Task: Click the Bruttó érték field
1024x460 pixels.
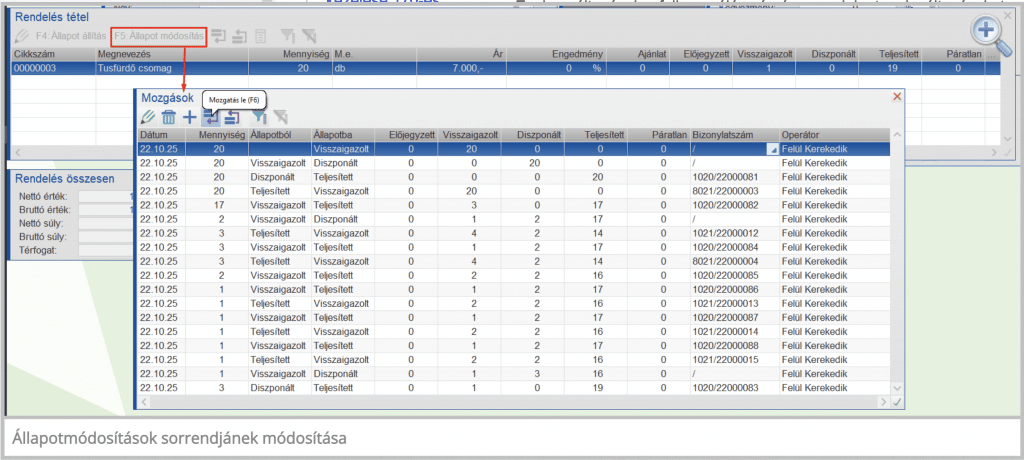Action: 106,210
